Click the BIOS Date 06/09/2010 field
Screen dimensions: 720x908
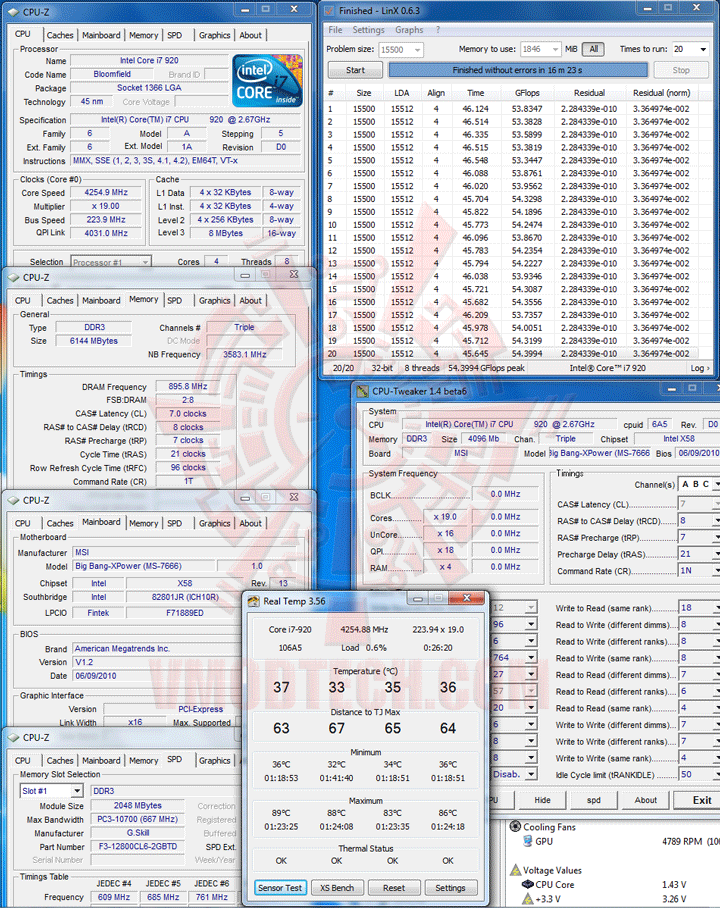[x=156, y=676]
